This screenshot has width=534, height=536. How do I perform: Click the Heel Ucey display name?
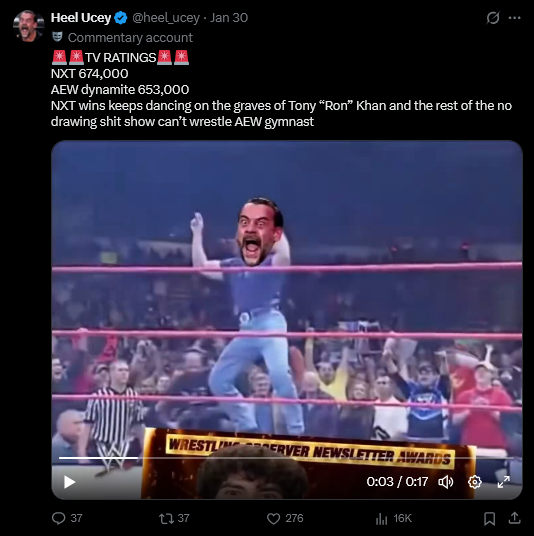(x=81, y=18)
